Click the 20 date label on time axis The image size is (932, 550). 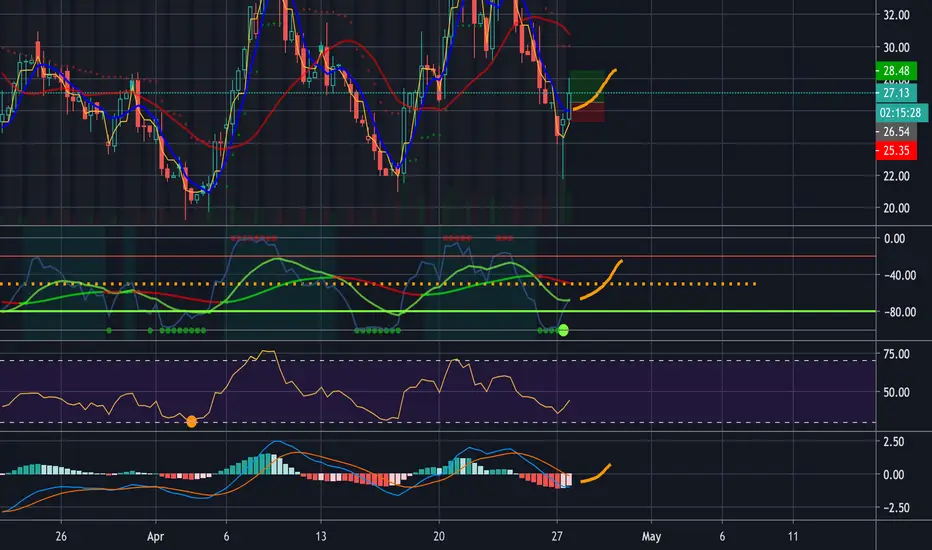(x=439, y=536)
